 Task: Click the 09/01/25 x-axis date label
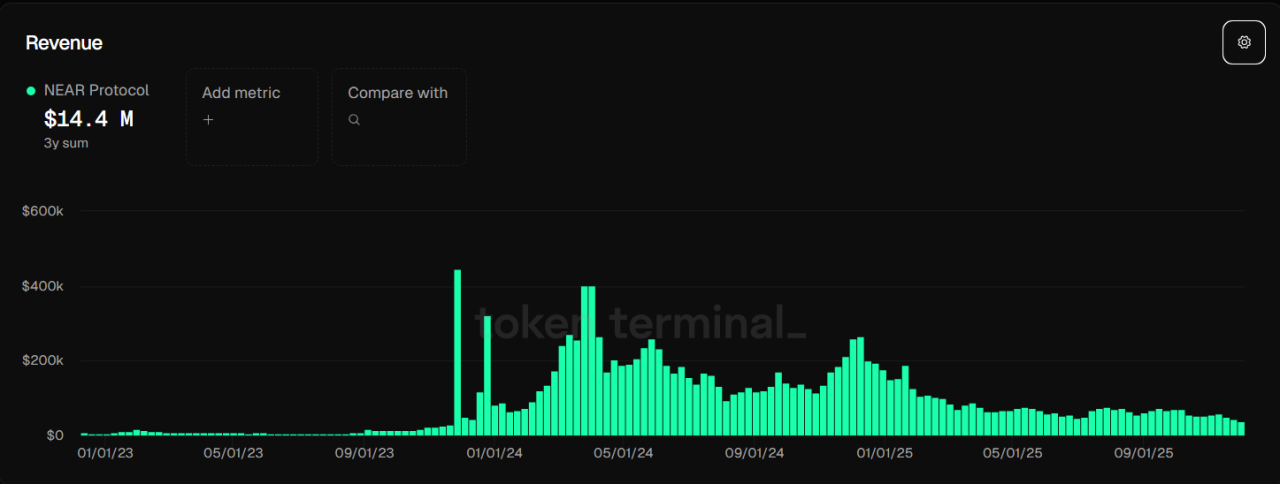coord(1144,453)
